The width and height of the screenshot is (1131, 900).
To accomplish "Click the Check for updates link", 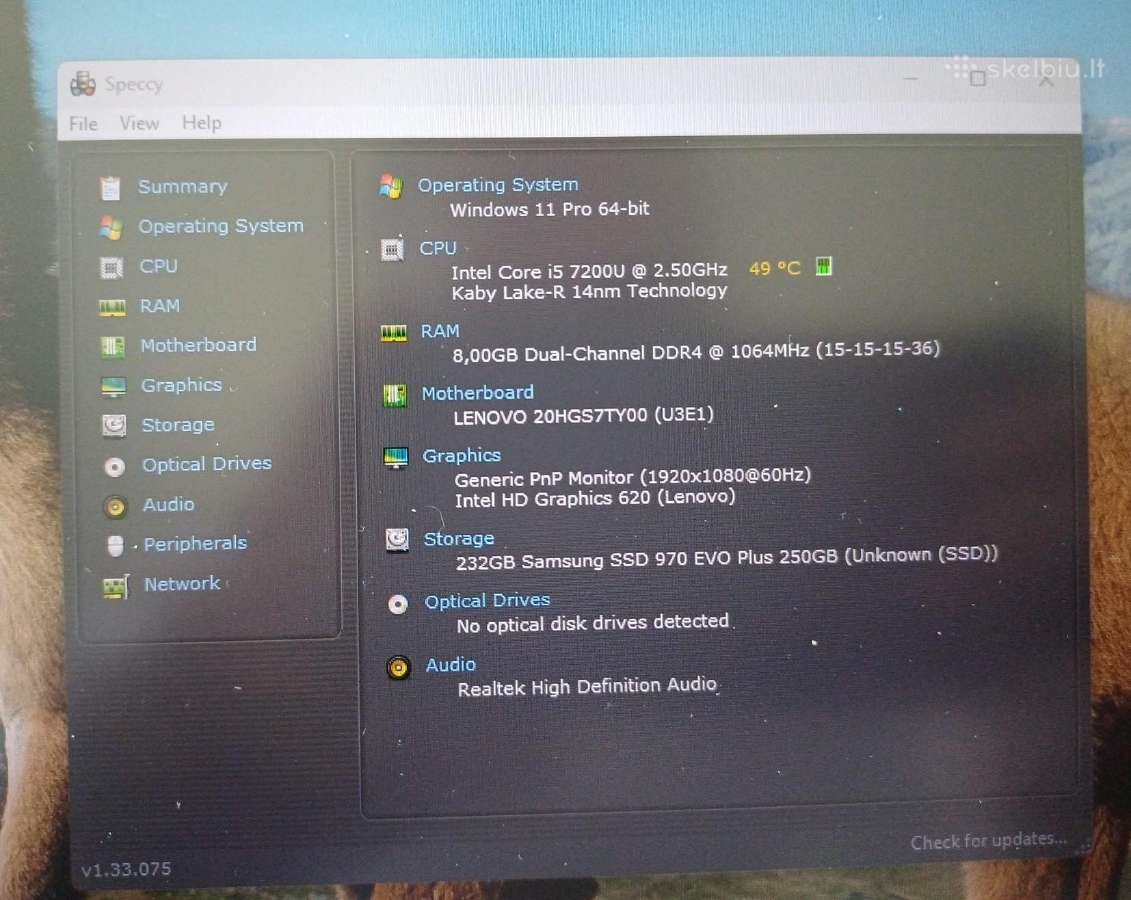I will (988, 841).
